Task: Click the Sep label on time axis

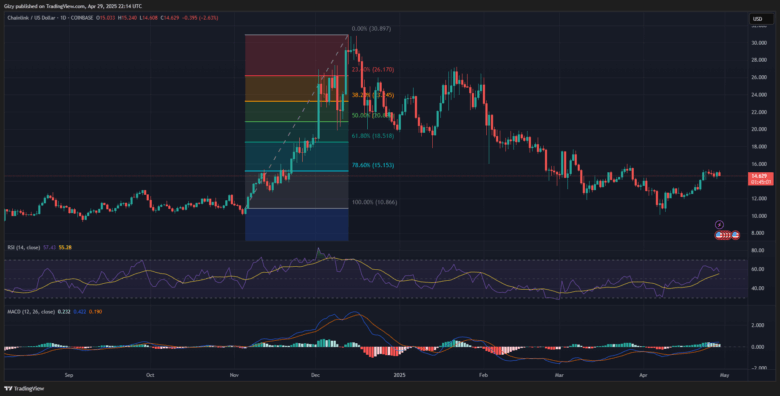Action: (x=69, y=376)
